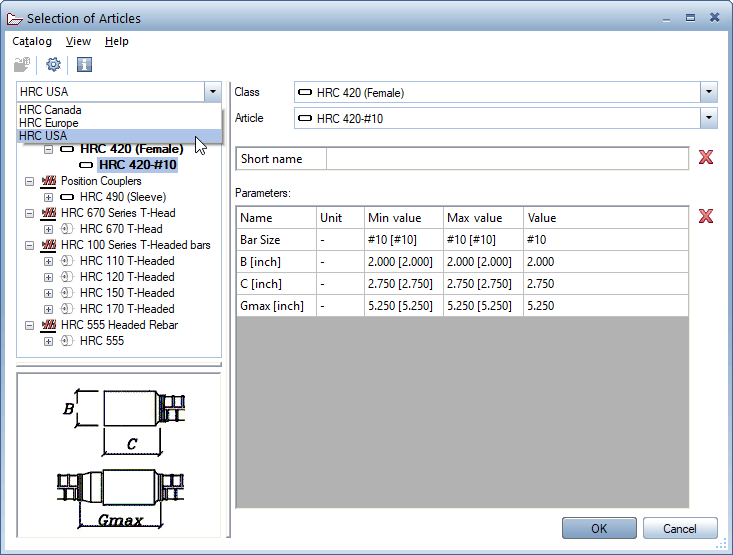733x555 pixels.
Task: Open the Catalog menu
Action: coord(31,41)
